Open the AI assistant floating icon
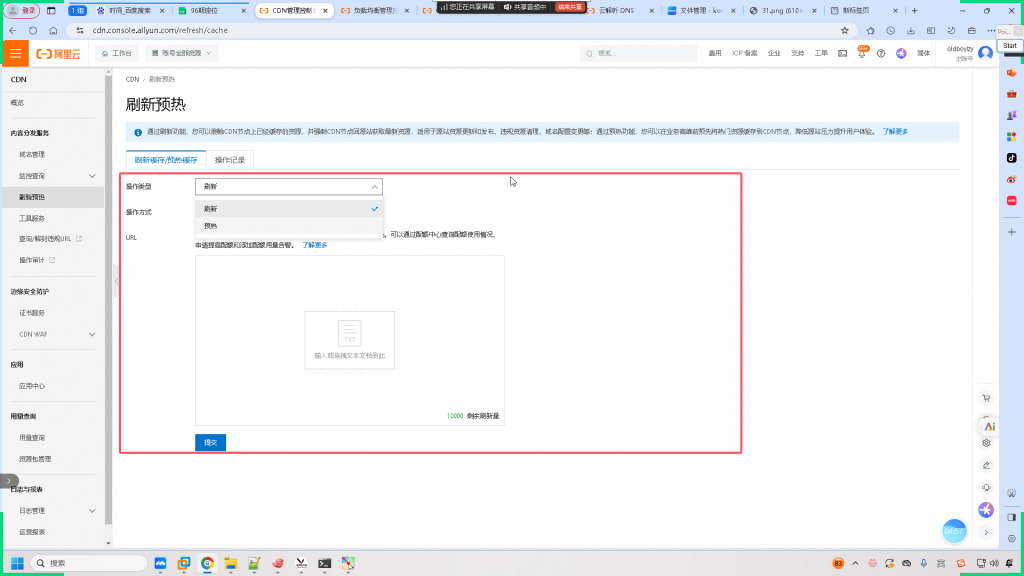Screen dimensions: 1024x576 coord(988,425)
